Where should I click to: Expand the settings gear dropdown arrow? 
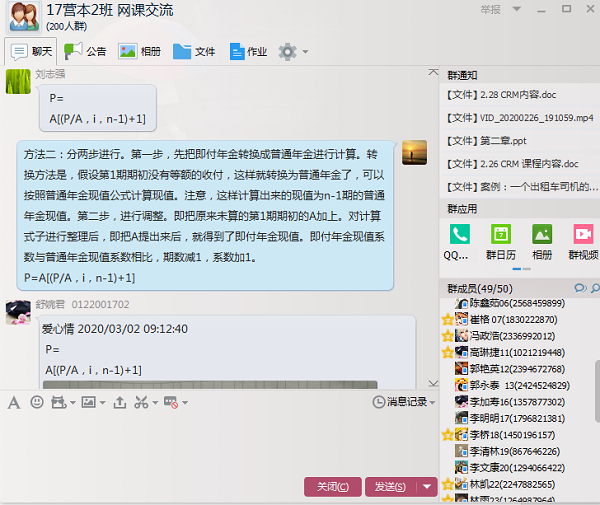pyautogui.click(x=306, y=51)
